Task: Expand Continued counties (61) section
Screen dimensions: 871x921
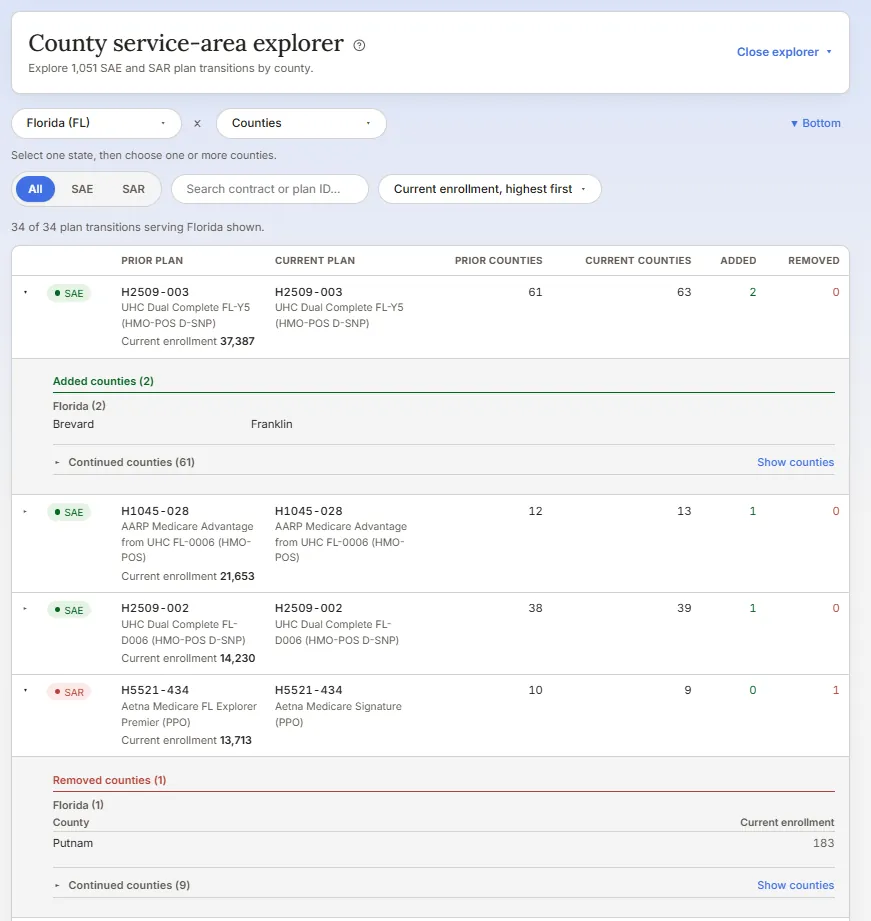Action: point(125,462)
